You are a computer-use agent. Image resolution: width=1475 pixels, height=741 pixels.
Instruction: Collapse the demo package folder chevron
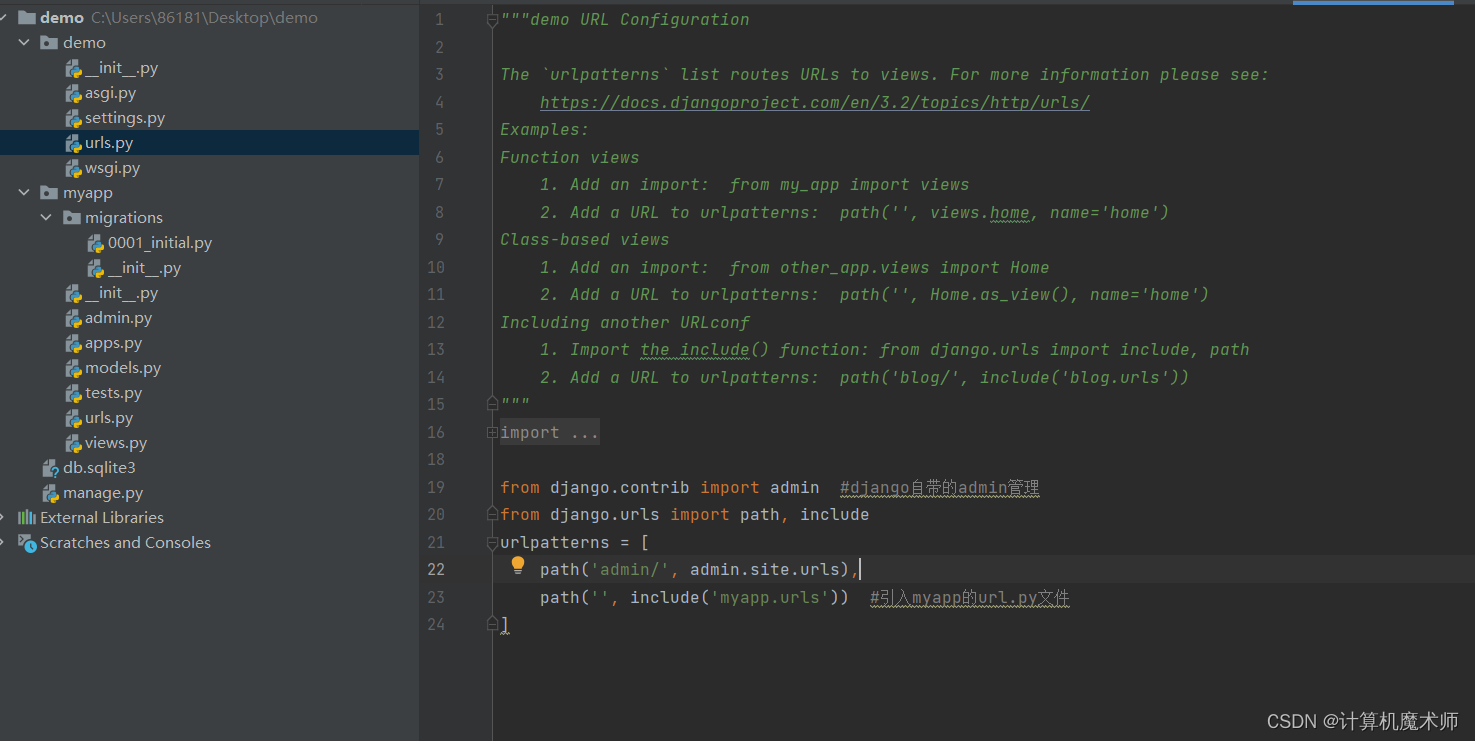[24, 43]
